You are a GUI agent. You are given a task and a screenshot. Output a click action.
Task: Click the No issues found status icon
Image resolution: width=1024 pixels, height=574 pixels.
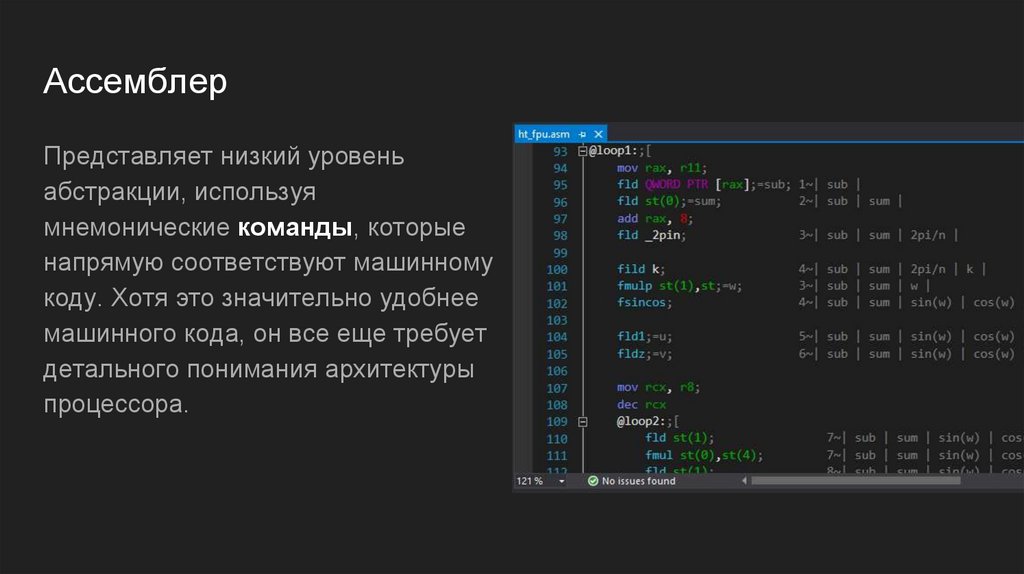tap(593, 481)
